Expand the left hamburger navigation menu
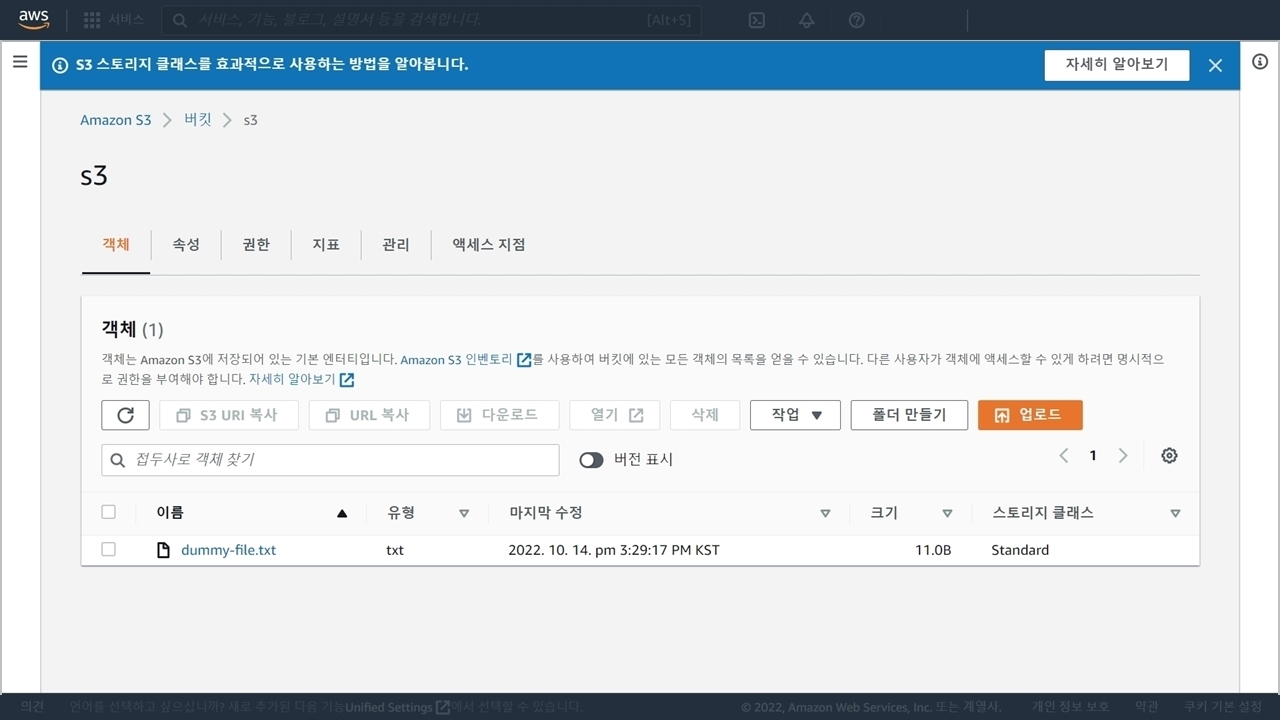Image resolution: width=1280 pixels, height=720 pixels. coord(20,62)
